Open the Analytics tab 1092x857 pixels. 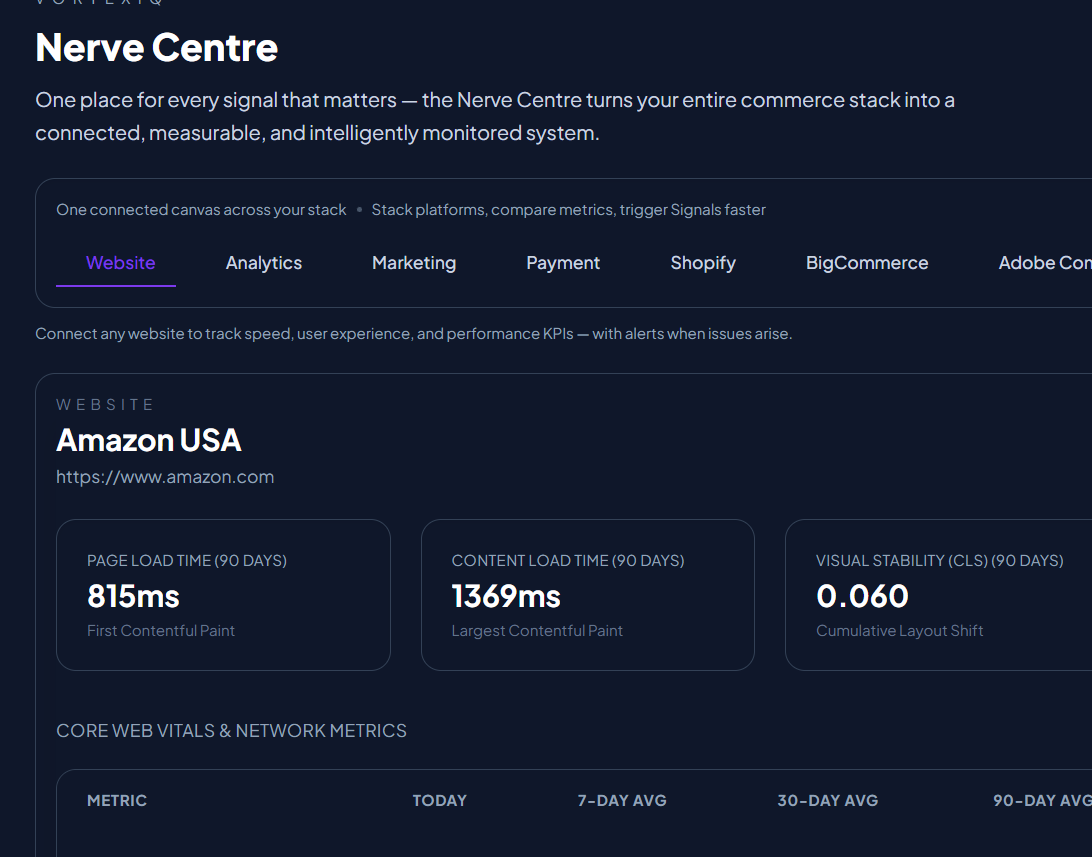[x=264, y=263]
